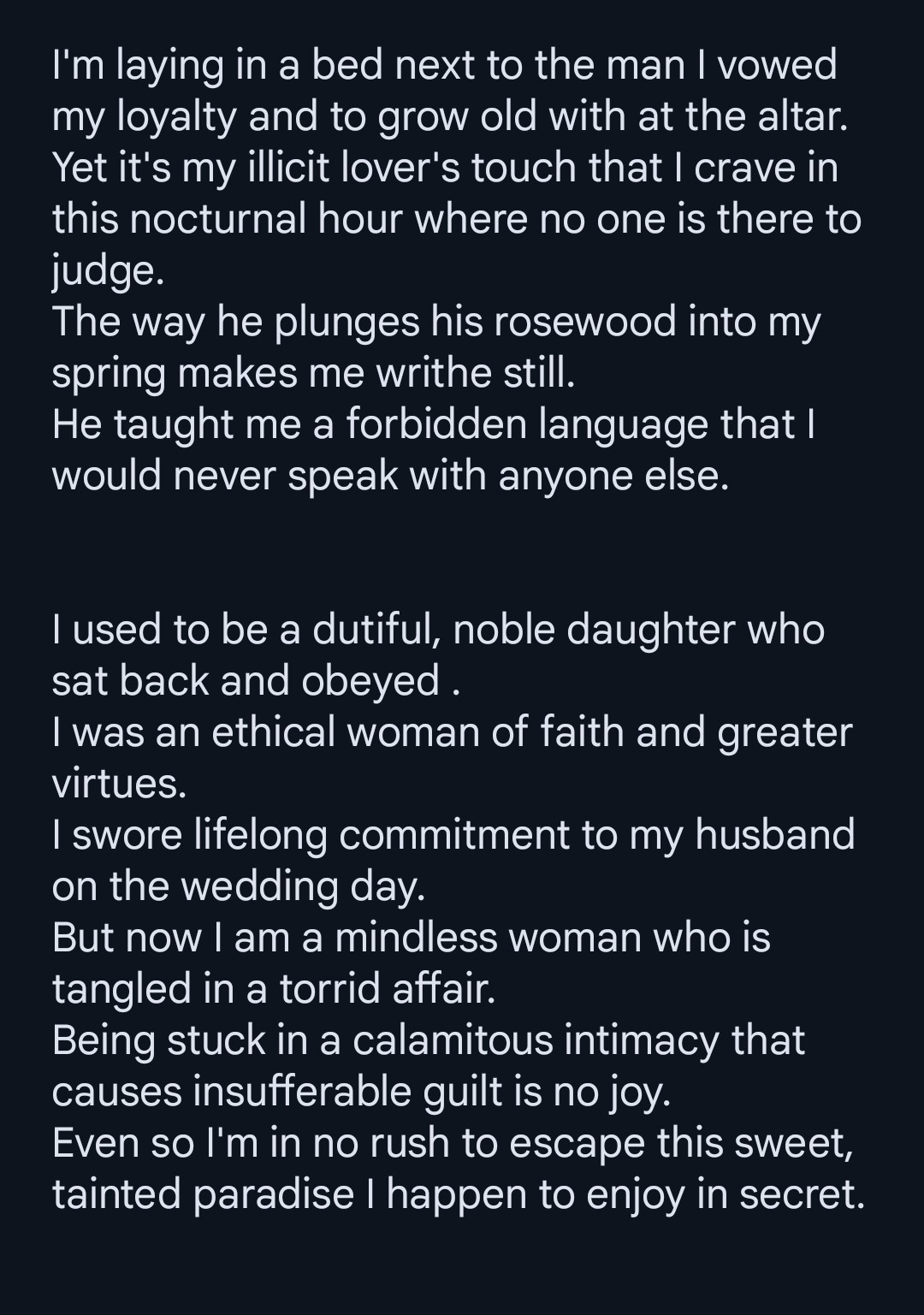Click the word "forbidden" before "language"
The image size is (924, 1315).
[x=435, y=425]
